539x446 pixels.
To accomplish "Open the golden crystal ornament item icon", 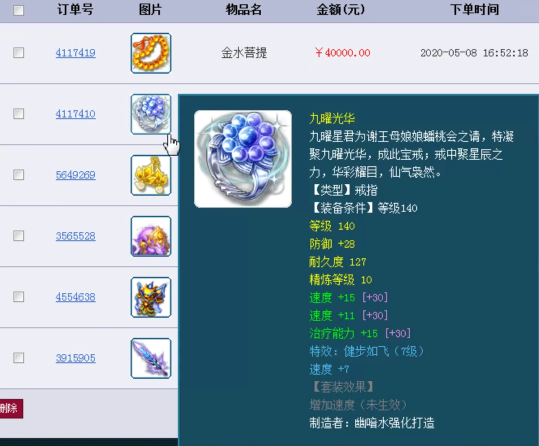I will point(151,175).
